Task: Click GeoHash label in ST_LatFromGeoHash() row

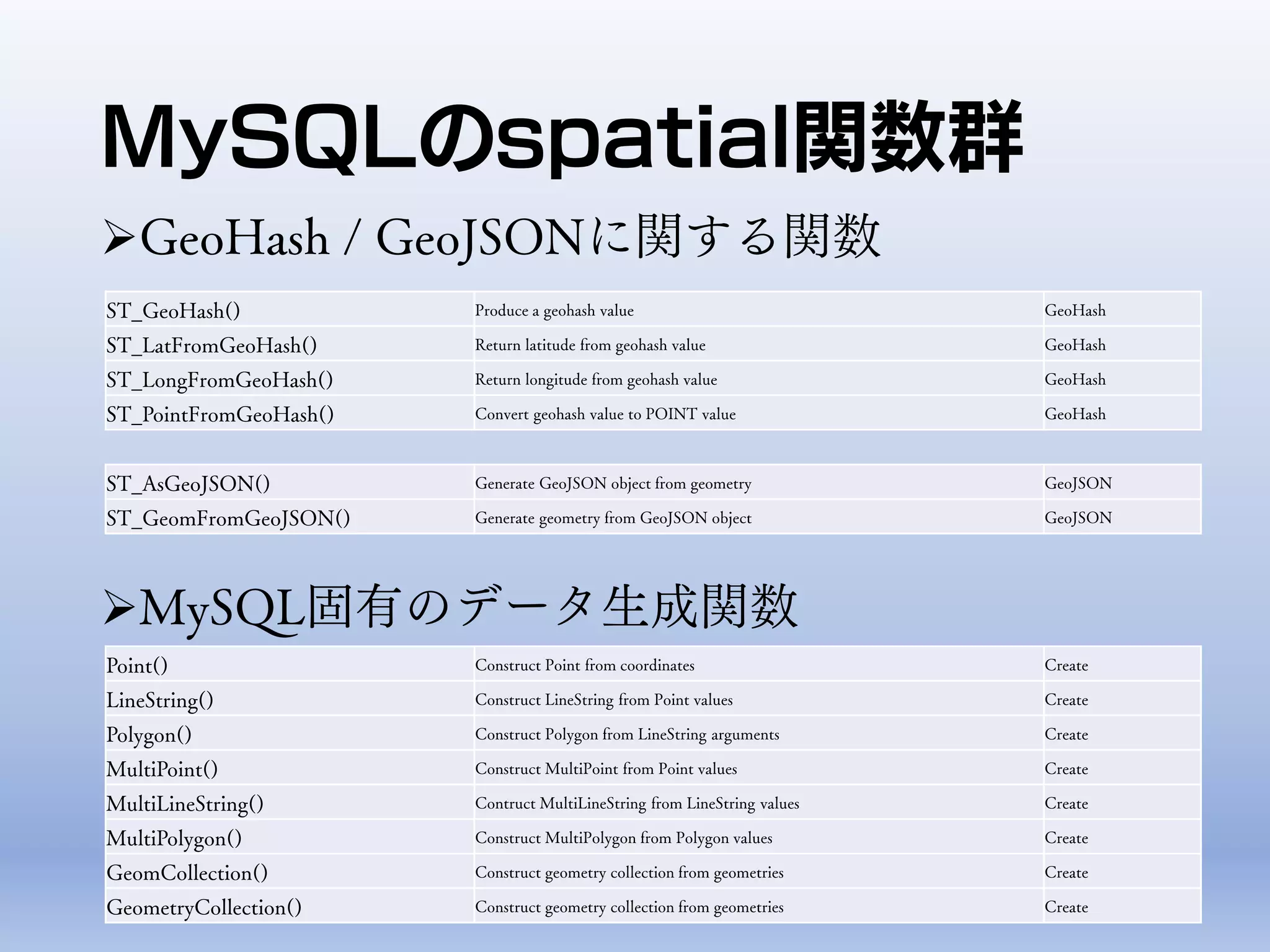Action: (x=1075, y=345)
